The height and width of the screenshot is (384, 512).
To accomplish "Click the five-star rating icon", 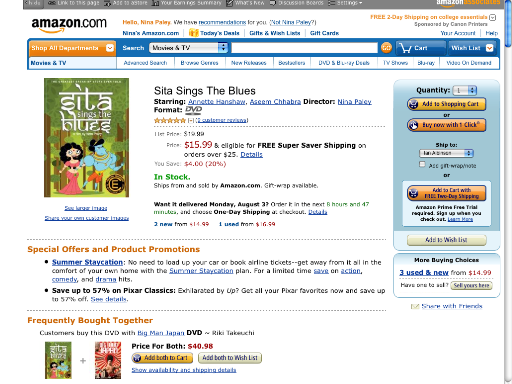I will [169, 120].
